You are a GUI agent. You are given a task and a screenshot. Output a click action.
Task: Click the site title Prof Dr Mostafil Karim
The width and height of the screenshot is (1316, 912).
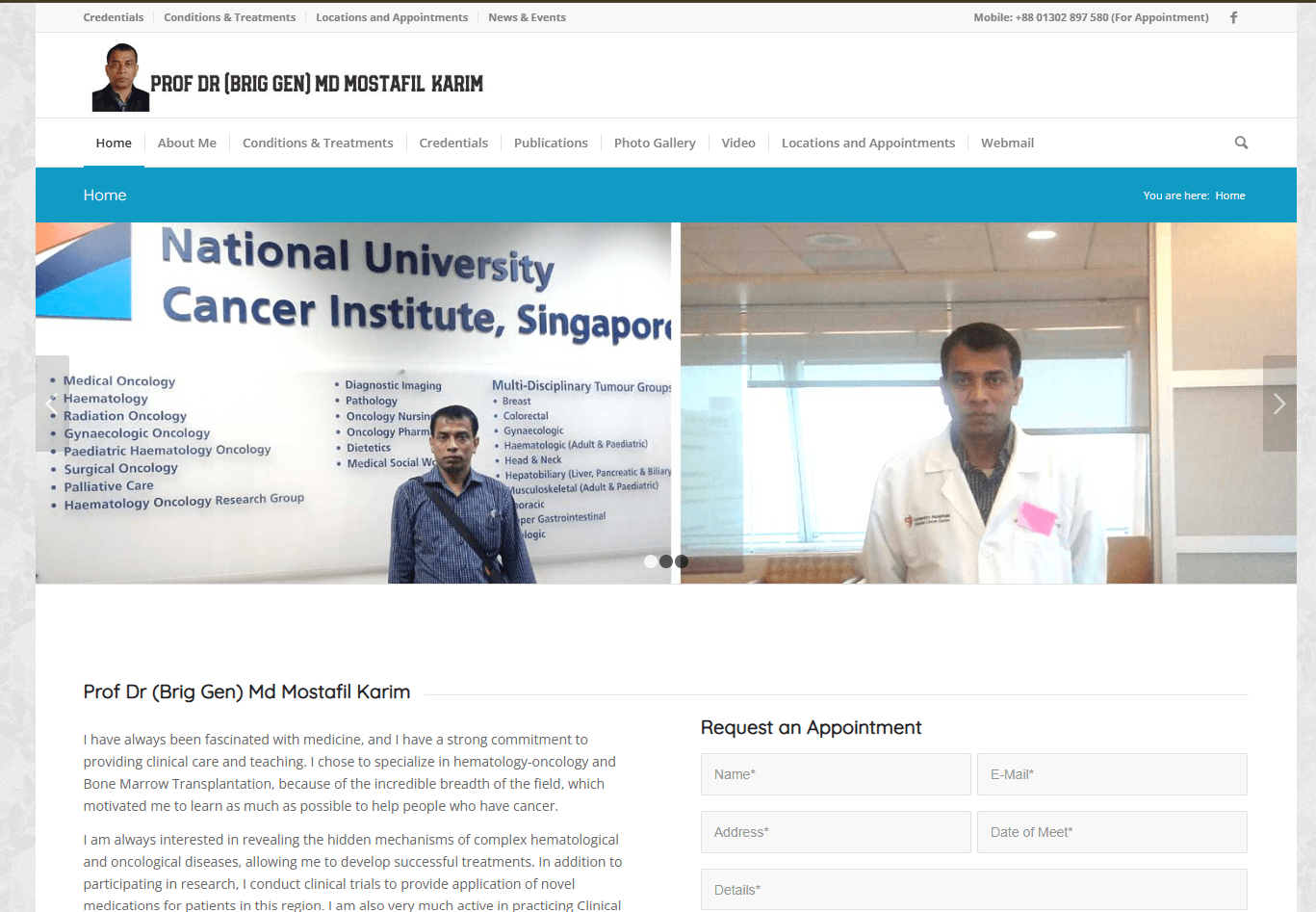(x=317, y=84)
